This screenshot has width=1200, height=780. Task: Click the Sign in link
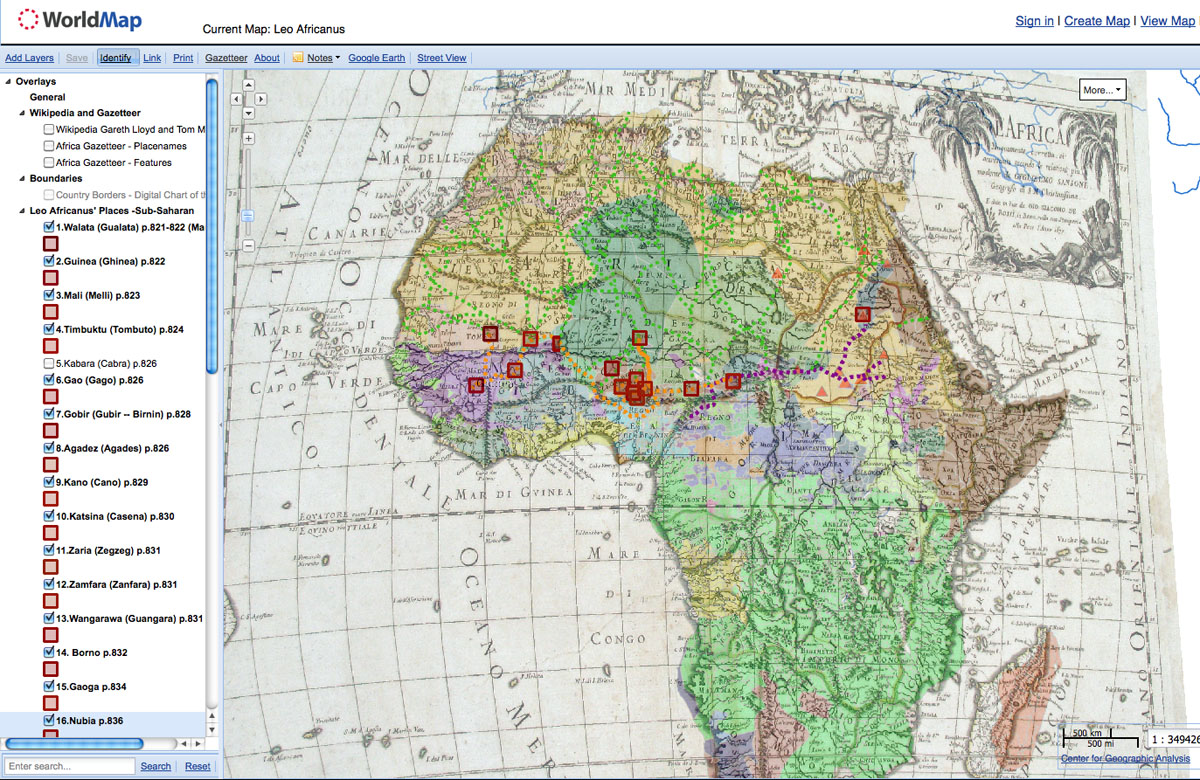[1034, 21]
